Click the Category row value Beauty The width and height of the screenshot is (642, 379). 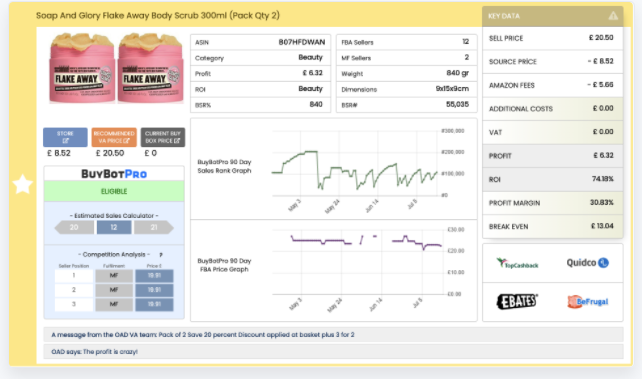(x=310, y=57)
